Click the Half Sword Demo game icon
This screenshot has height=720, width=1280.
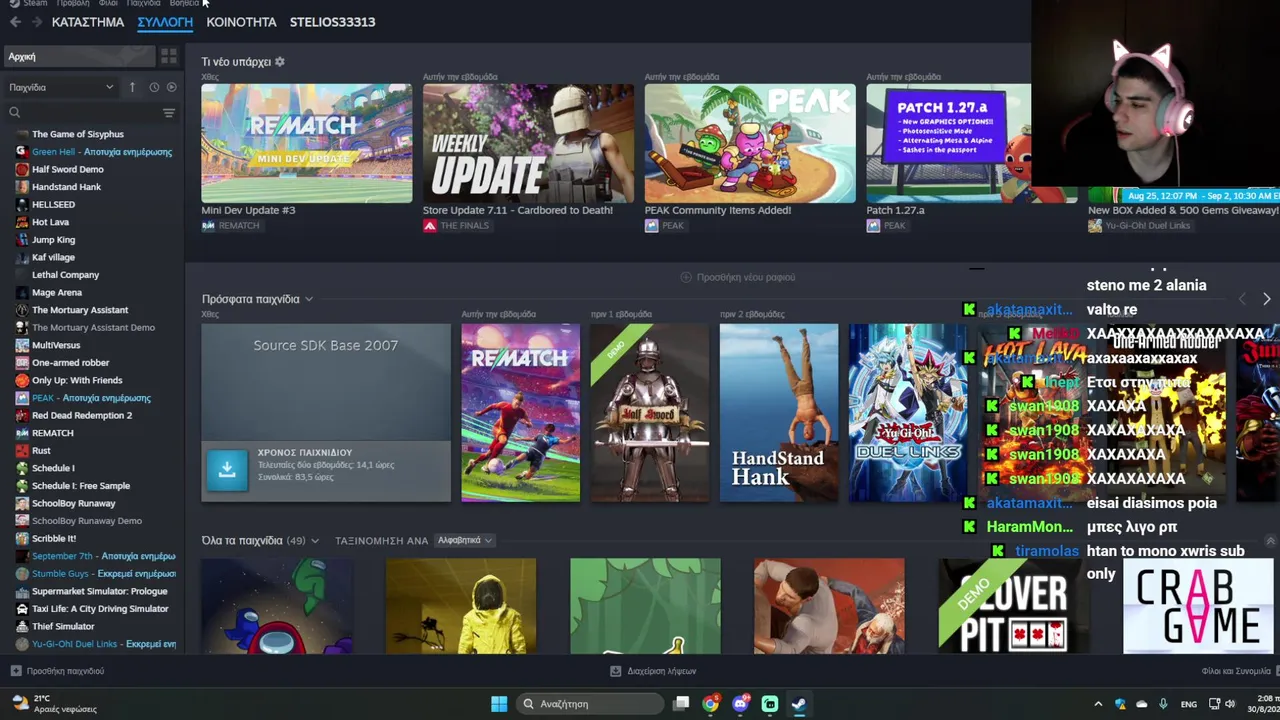22,169
